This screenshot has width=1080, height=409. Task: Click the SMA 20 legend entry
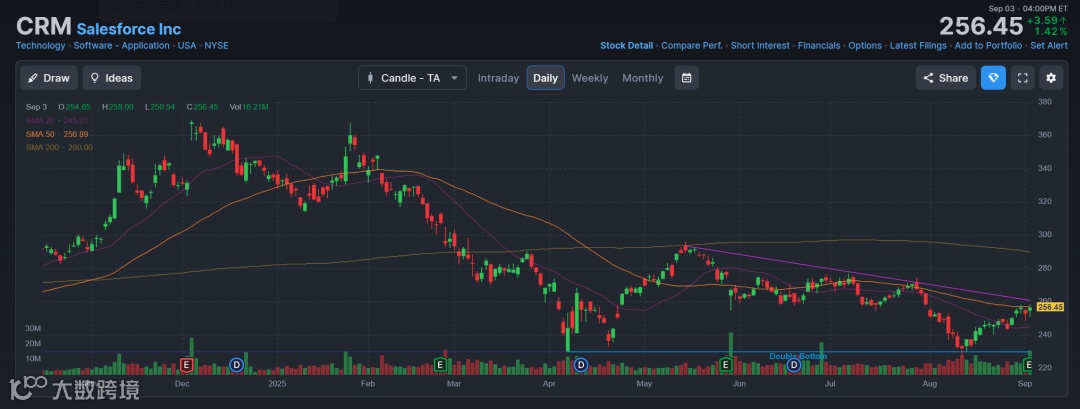click(x=58, y=120)
